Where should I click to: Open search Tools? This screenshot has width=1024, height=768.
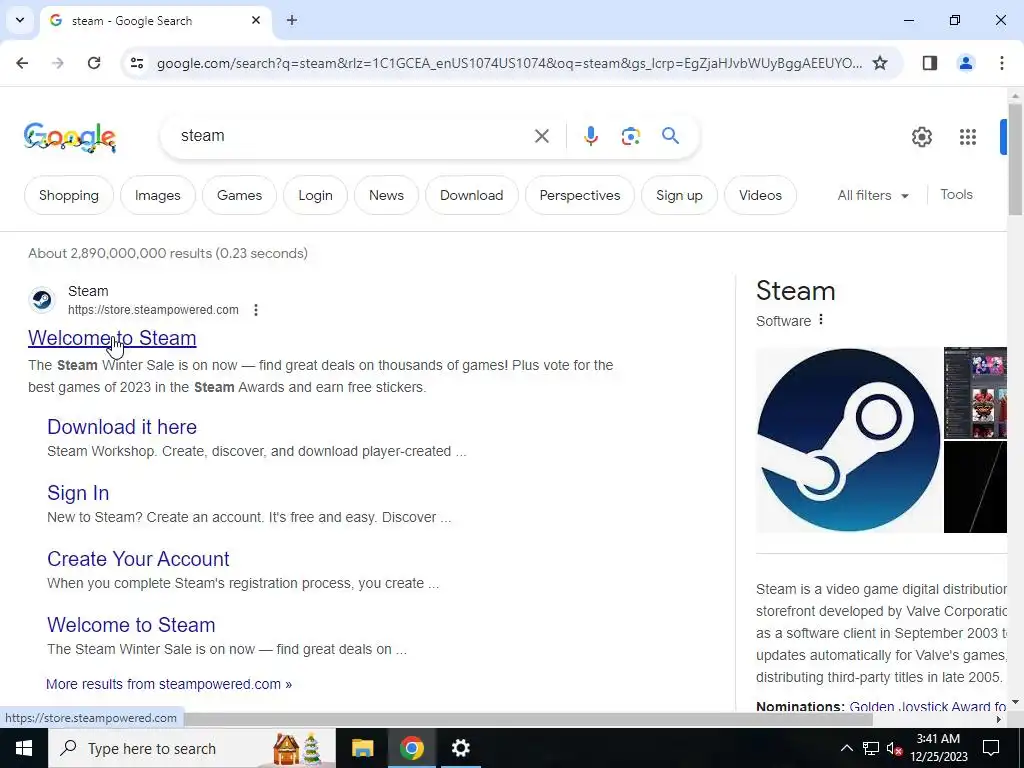pos(956,195)
